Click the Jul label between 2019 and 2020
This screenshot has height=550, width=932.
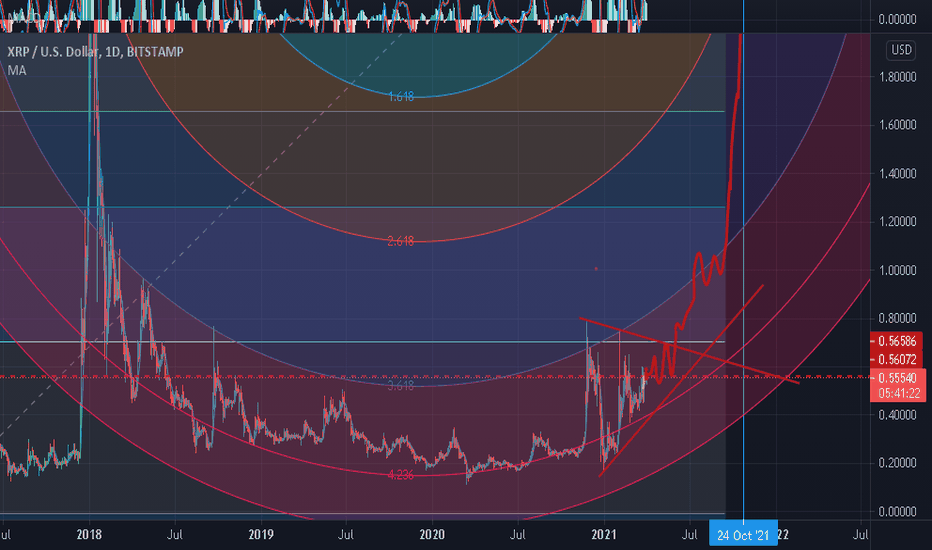point(346,535)
